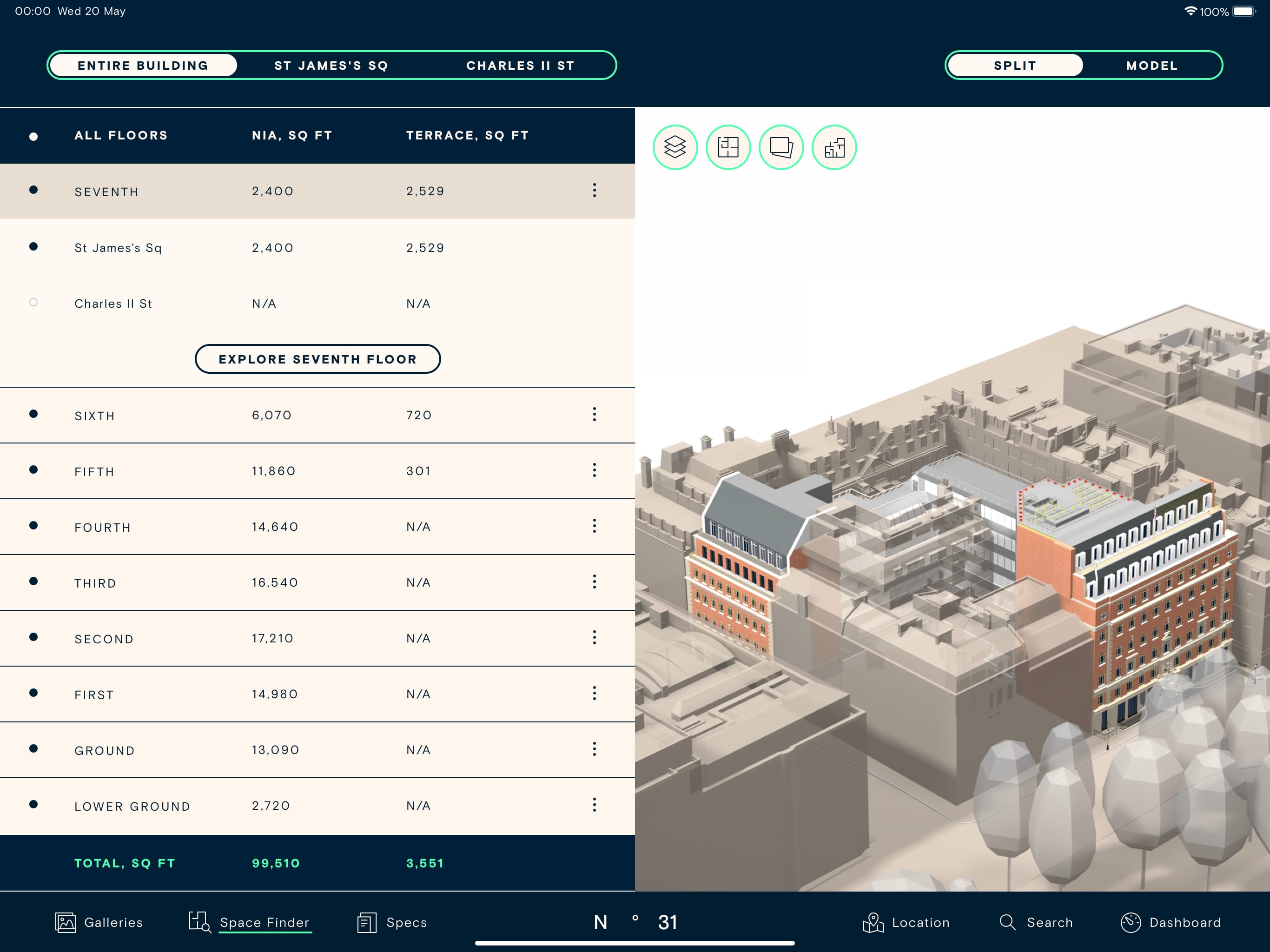Toggle the All Floors selection dot

pyautogui.click(x=33, y=136)
